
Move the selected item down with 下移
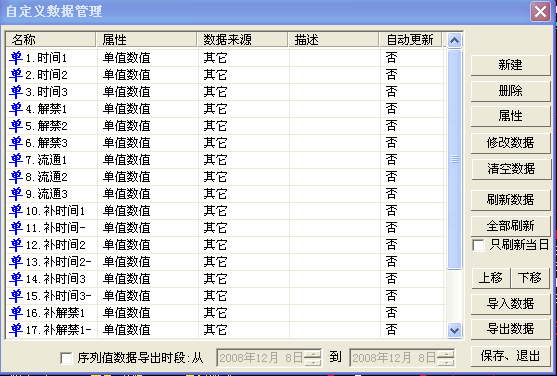click(x=530, y=278)
